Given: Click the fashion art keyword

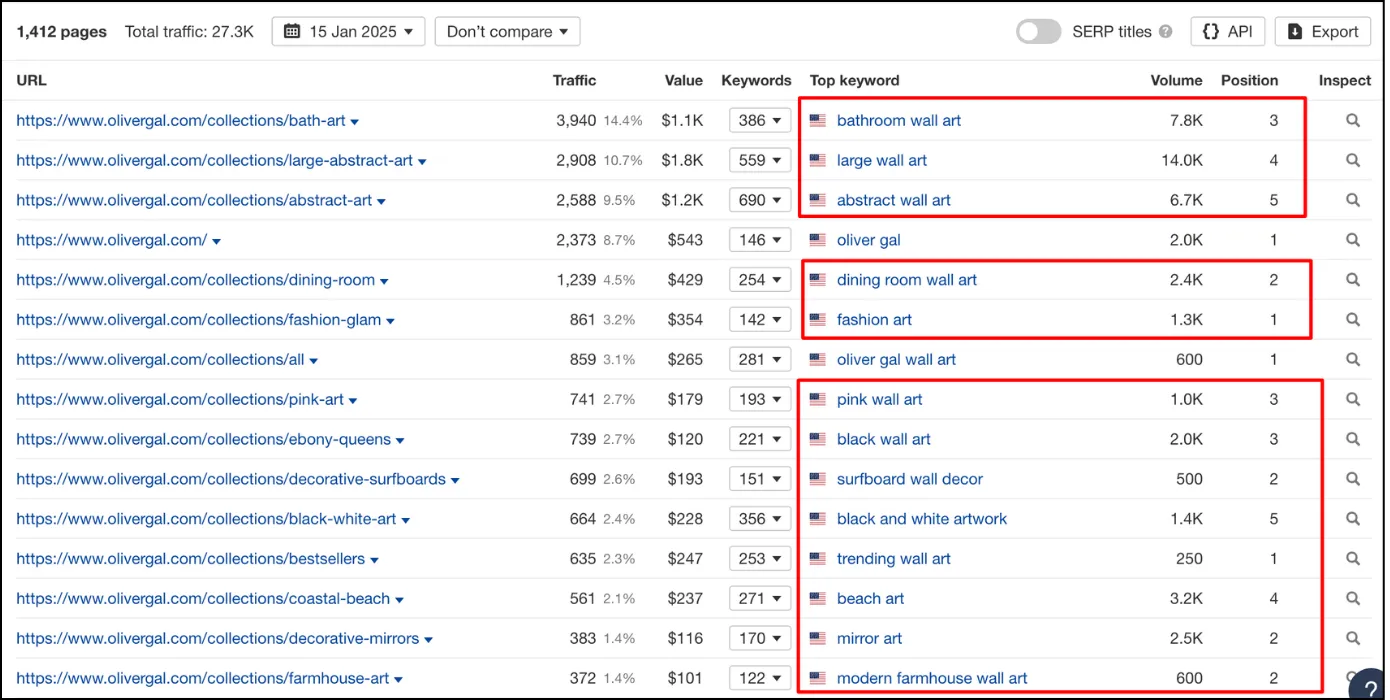Looking at the screenshot, I should [874, 320].
